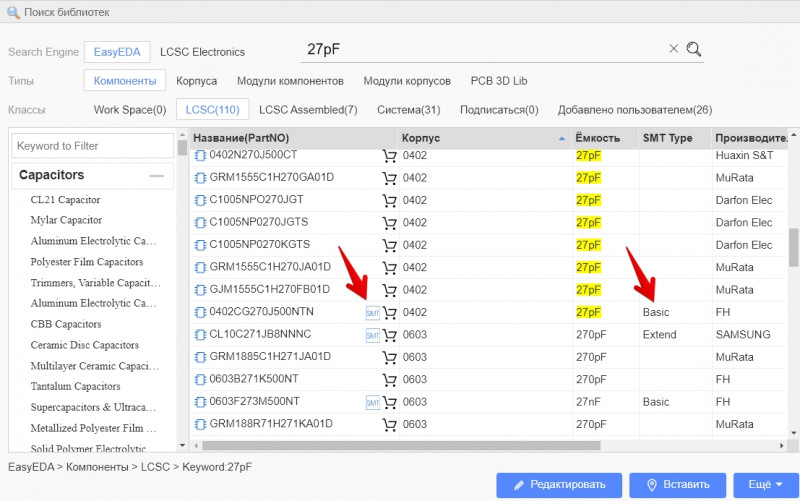Clear the 27pF search text with X
Screen dimensions: 800x501
click(x=673, y=49)
